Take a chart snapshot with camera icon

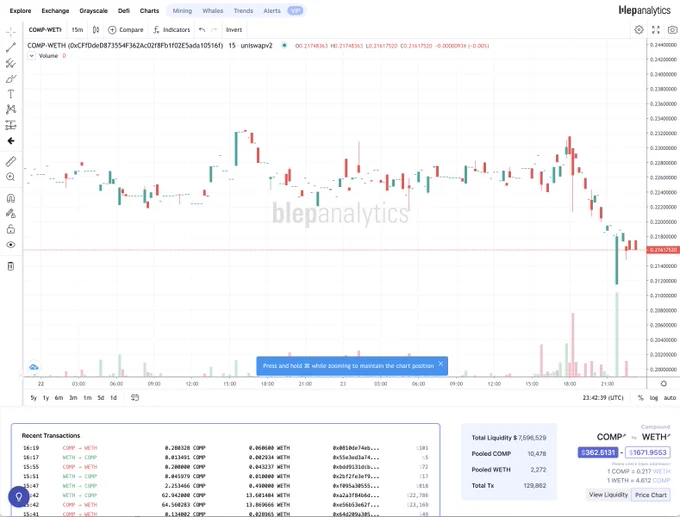(x=673, y=29)
